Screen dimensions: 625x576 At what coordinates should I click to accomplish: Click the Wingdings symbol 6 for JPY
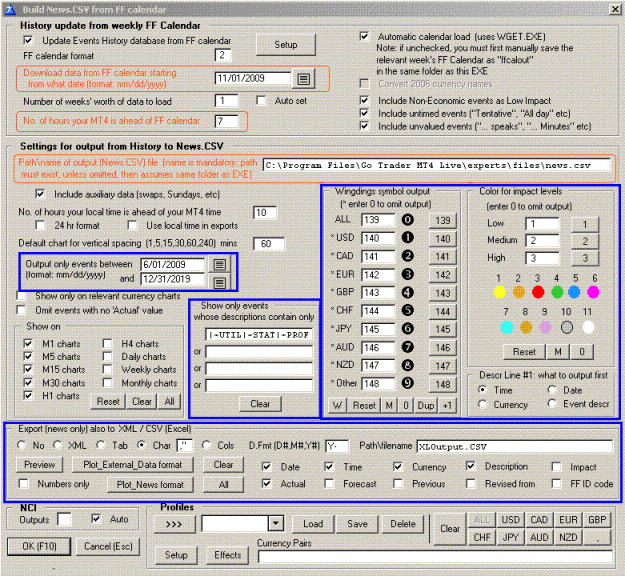pos(407,328)
